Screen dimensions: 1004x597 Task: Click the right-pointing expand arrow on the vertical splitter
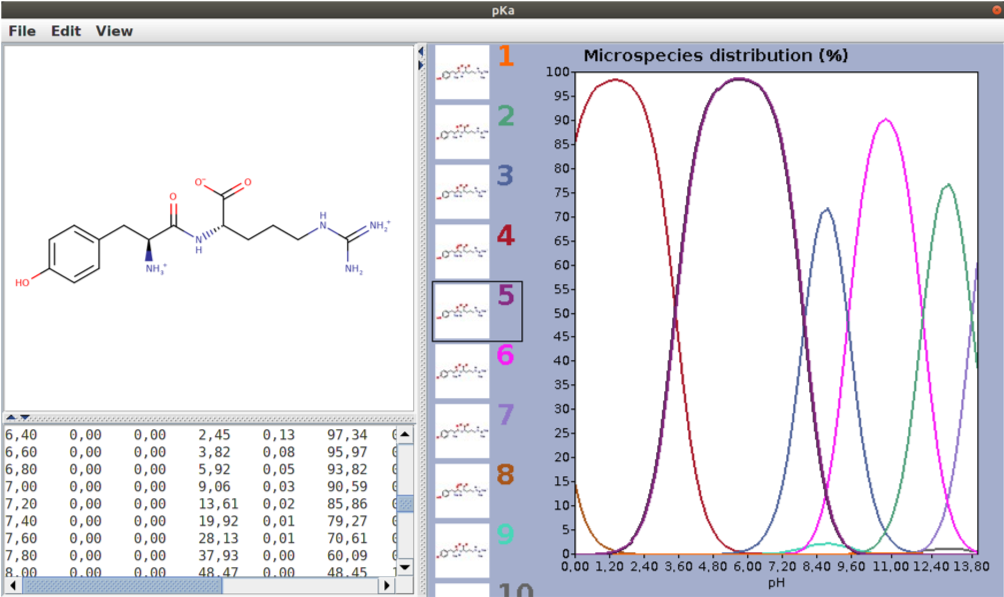(x=421, y=65)
